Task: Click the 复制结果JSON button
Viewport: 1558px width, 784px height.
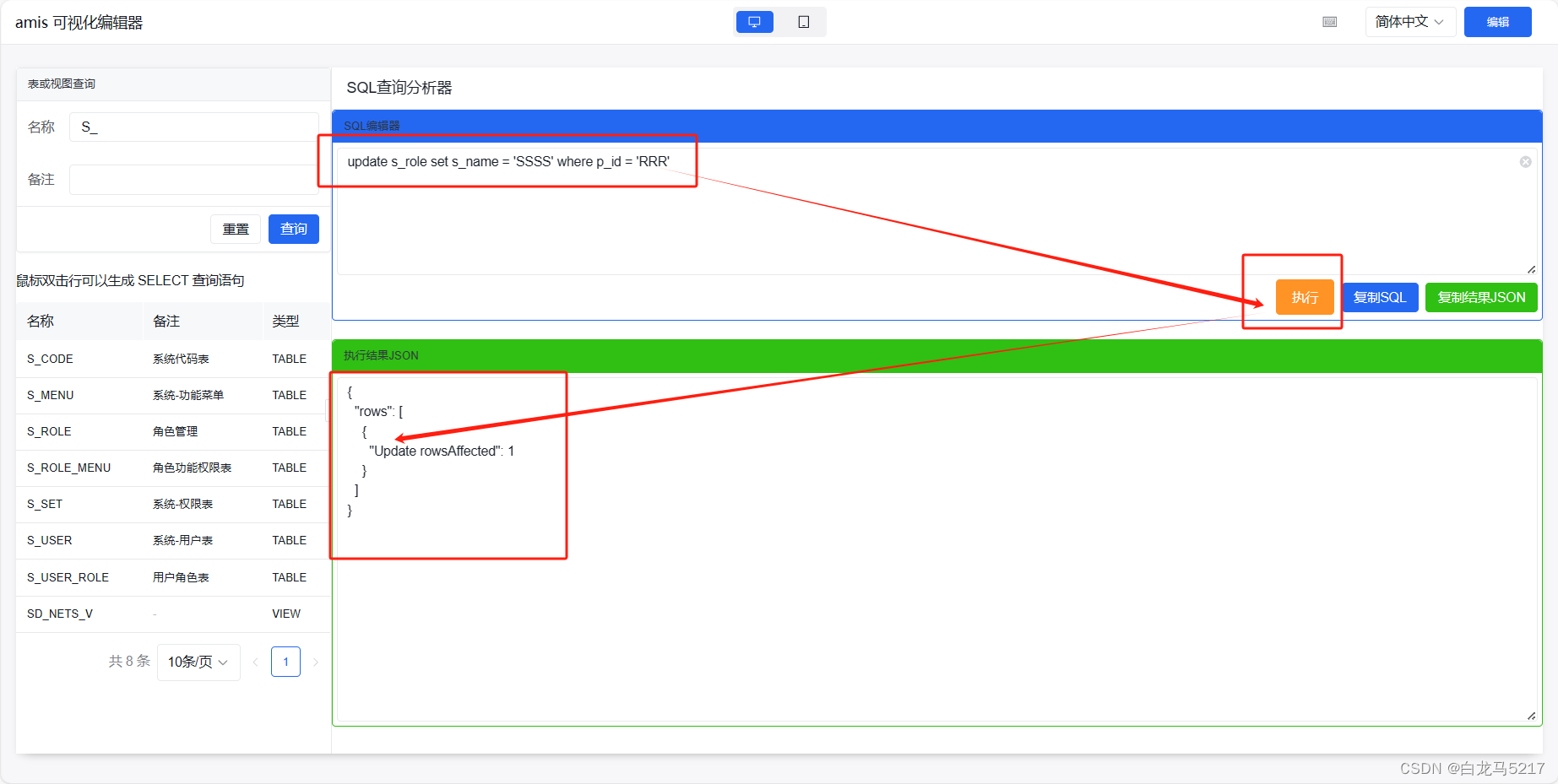Action: (x=1481, y=297)
